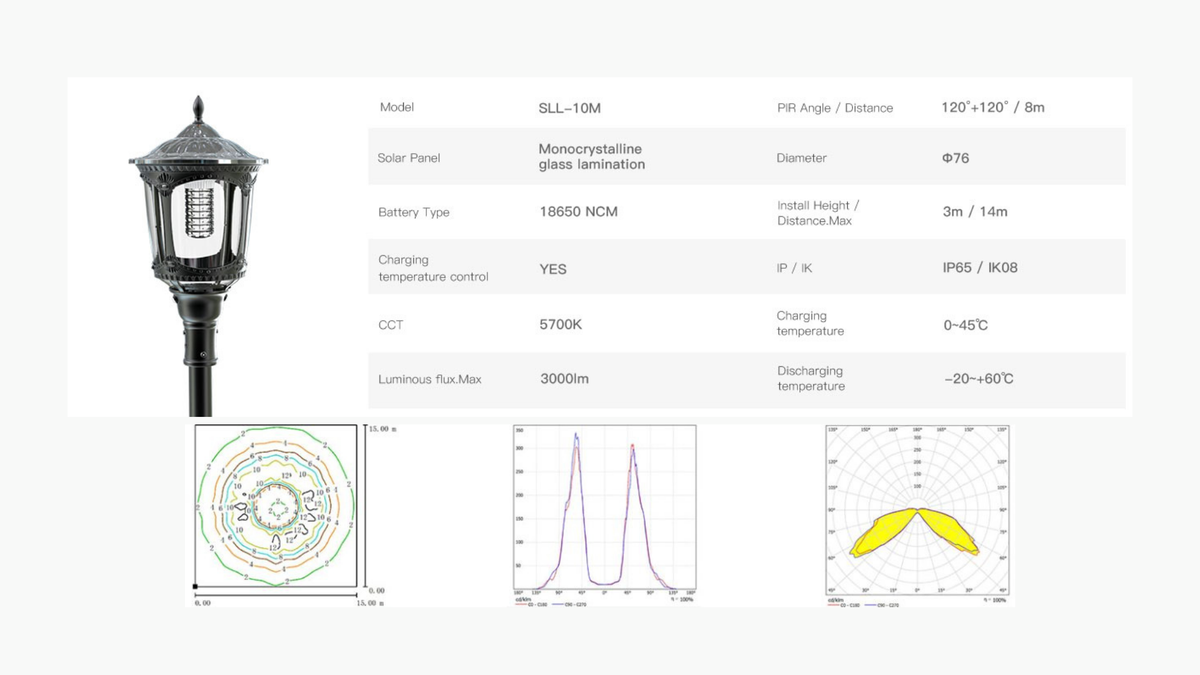
Task: Click the 'CCT' label
Action: coord(391,325)
